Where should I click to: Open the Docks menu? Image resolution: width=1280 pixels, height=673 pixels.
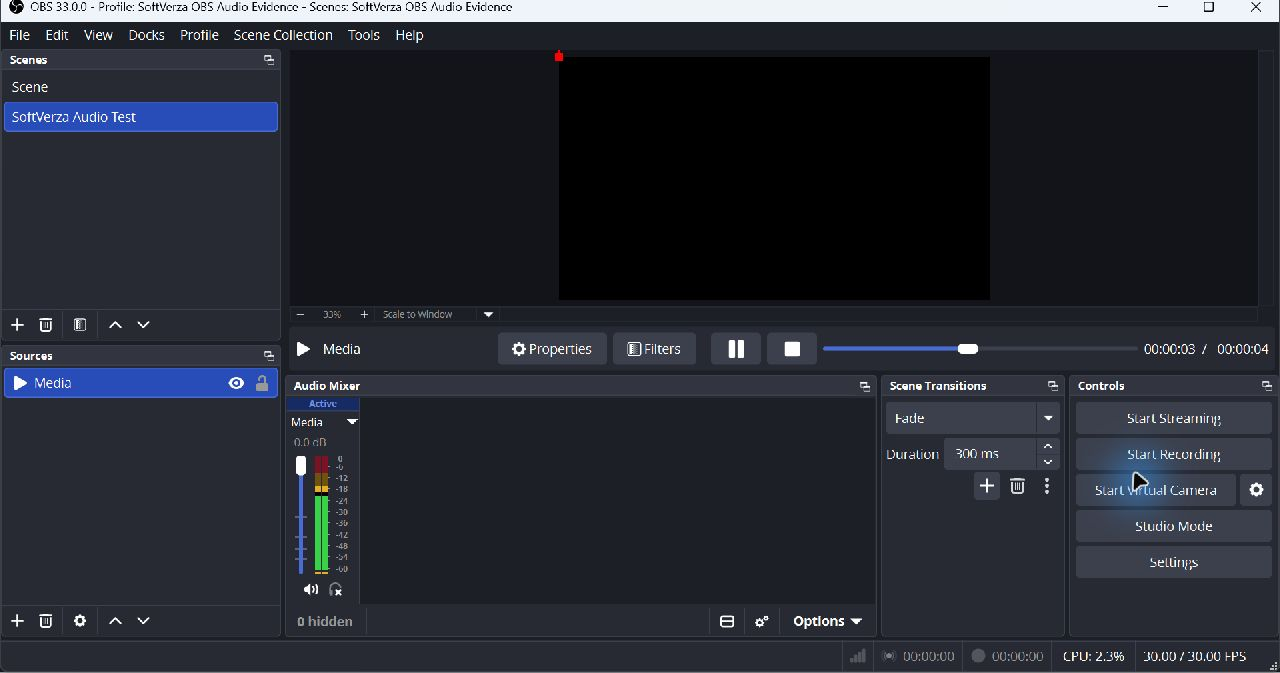pyautogui.click(x=146, y=35)
